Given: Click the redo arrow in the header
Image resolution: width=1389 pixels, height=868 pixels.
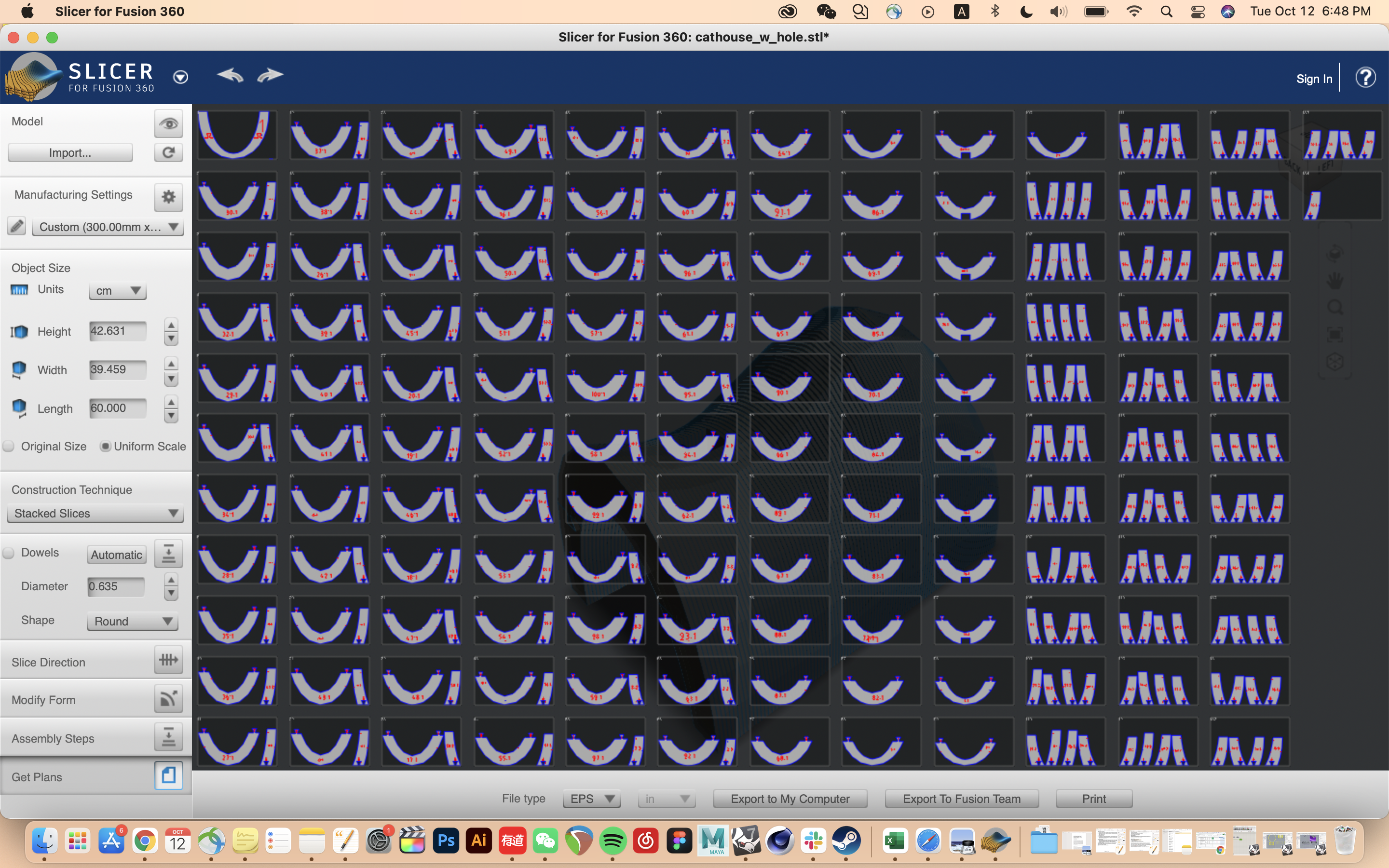Looking at the screenshot, I should point(270,75).
